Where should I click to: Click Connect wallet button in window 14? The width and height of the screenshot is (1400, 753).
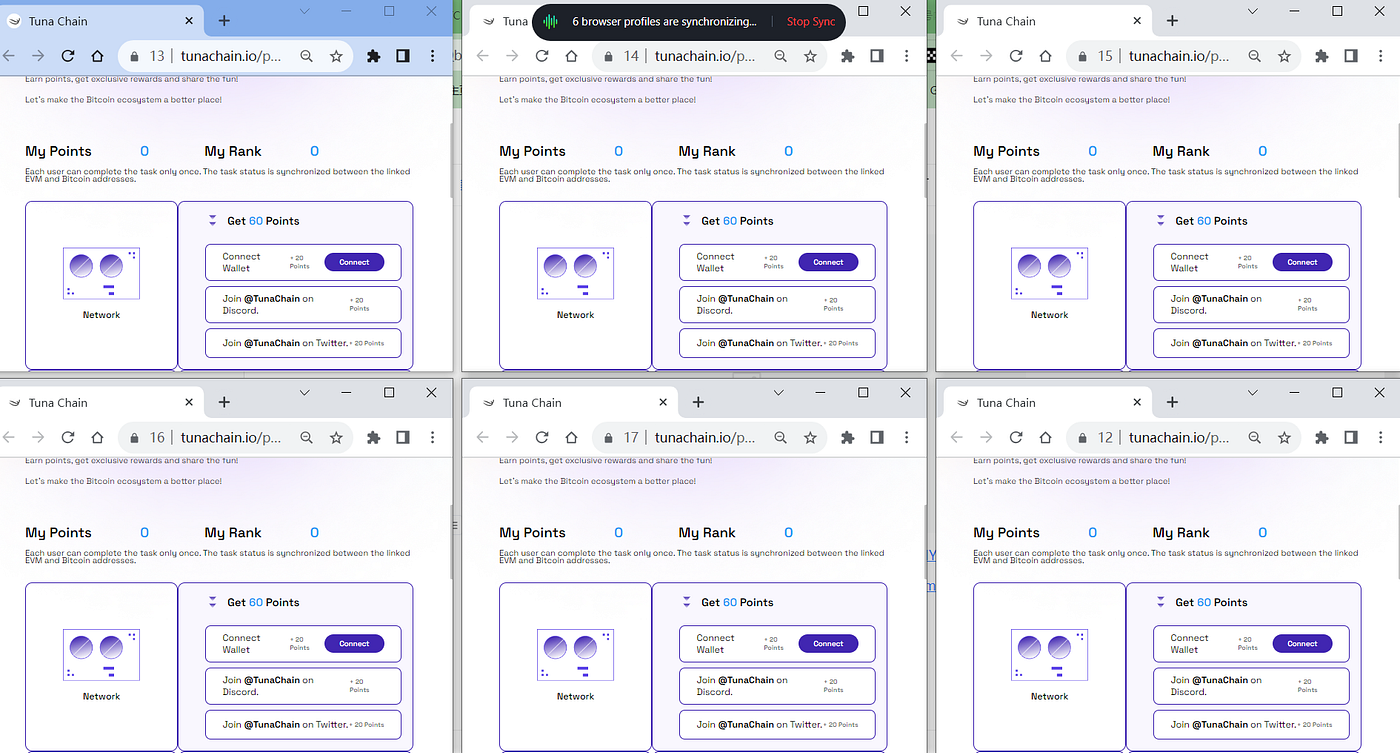tap(828, 262)
